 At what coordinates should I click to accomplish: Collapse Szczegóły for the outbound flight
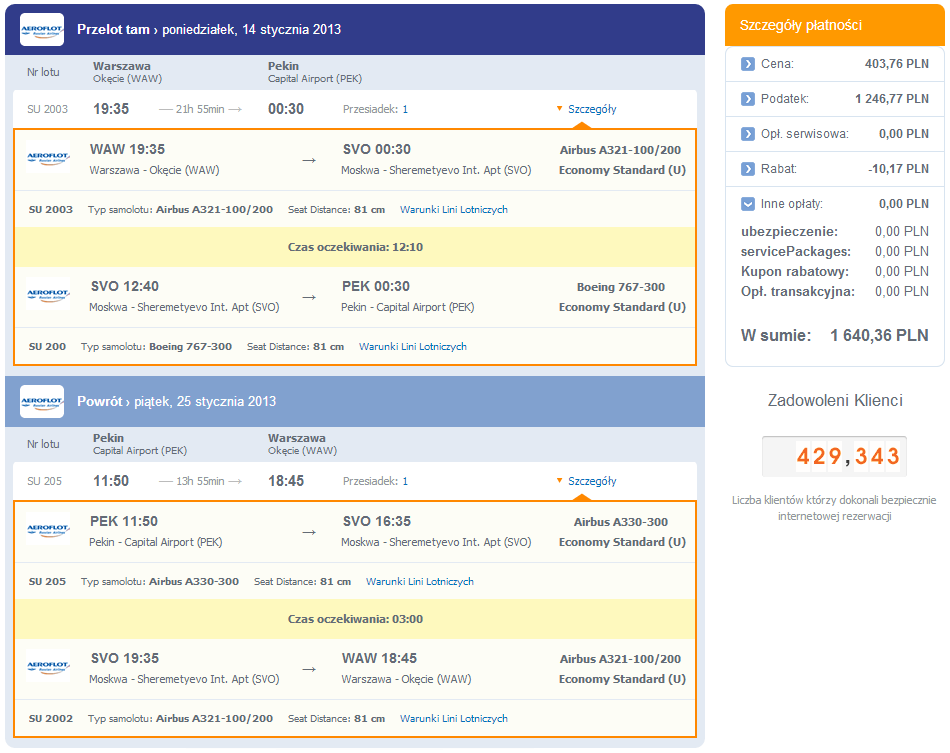click(591, 109)
